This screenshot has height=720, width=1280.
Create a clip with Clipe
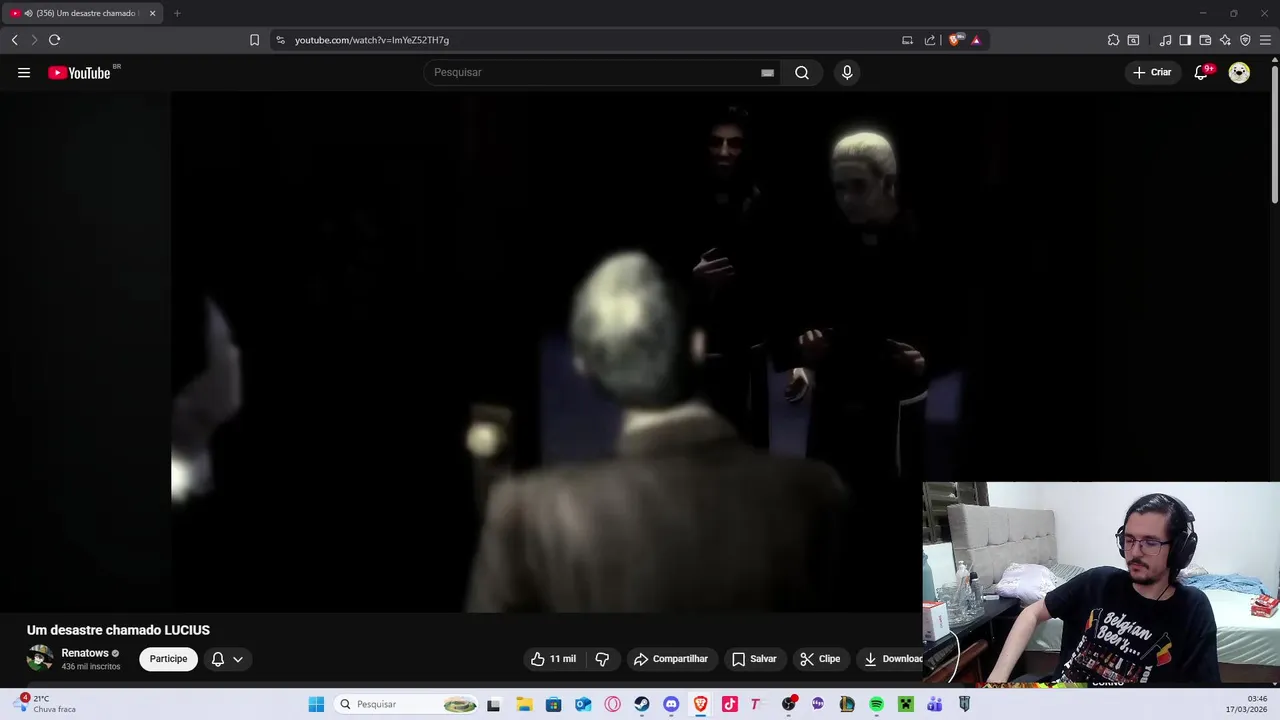coord(820,659)
